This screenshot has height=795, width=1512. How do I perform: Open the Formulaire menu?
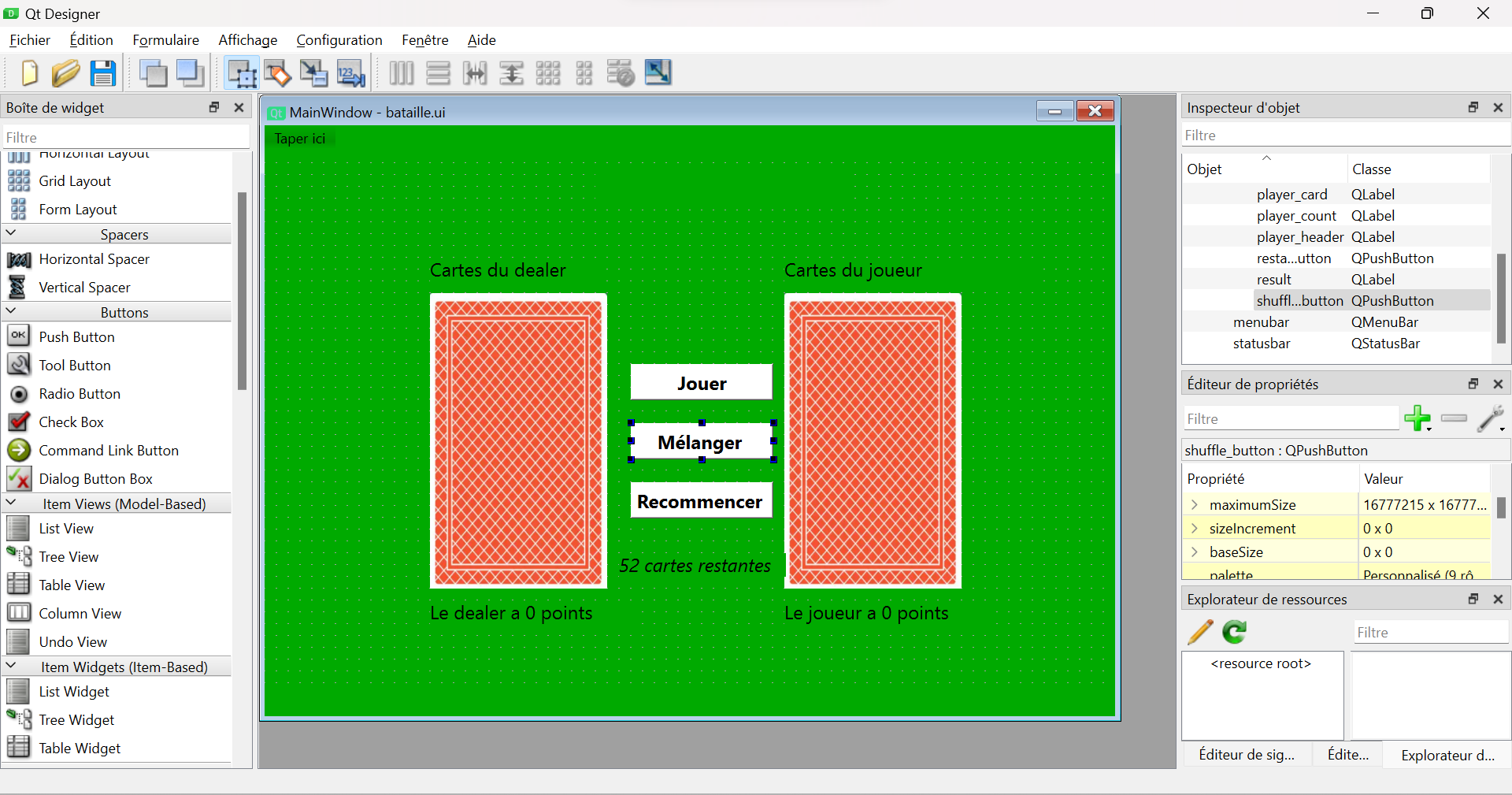point(165,39)
